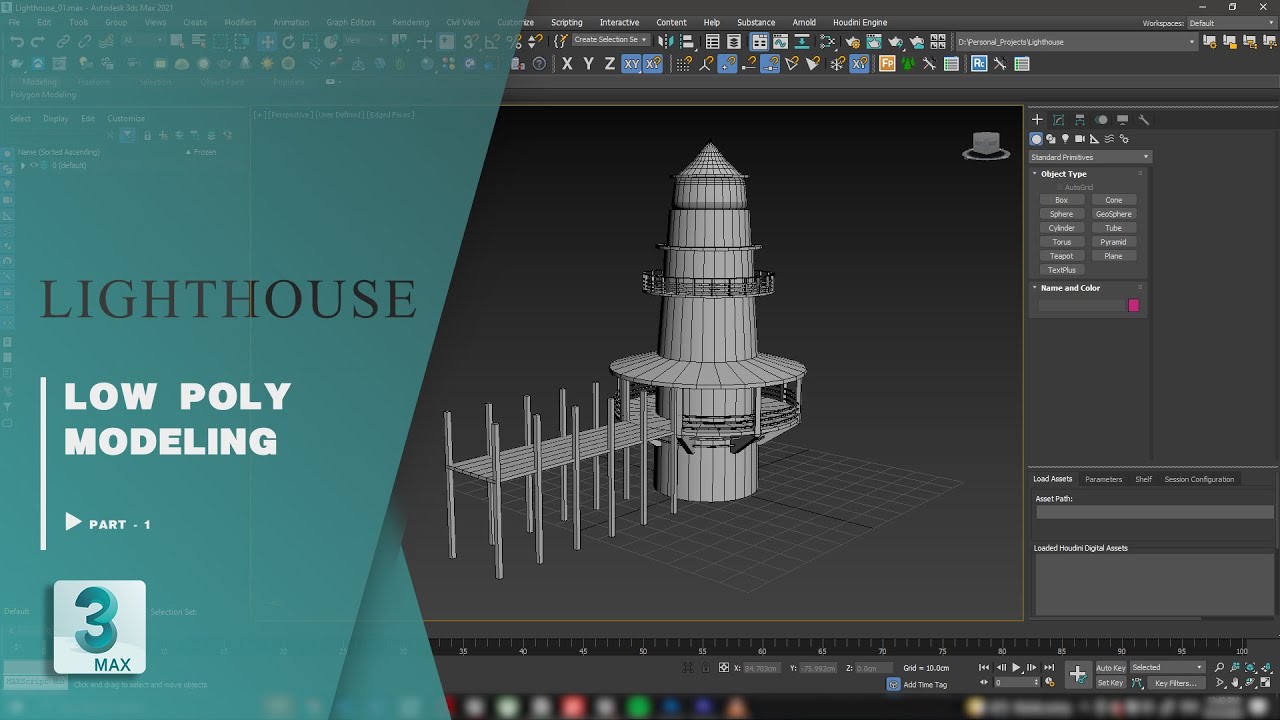Open Create Selection Set dropdown
The image size is (1280, 720).
click(x=610, y=40)
